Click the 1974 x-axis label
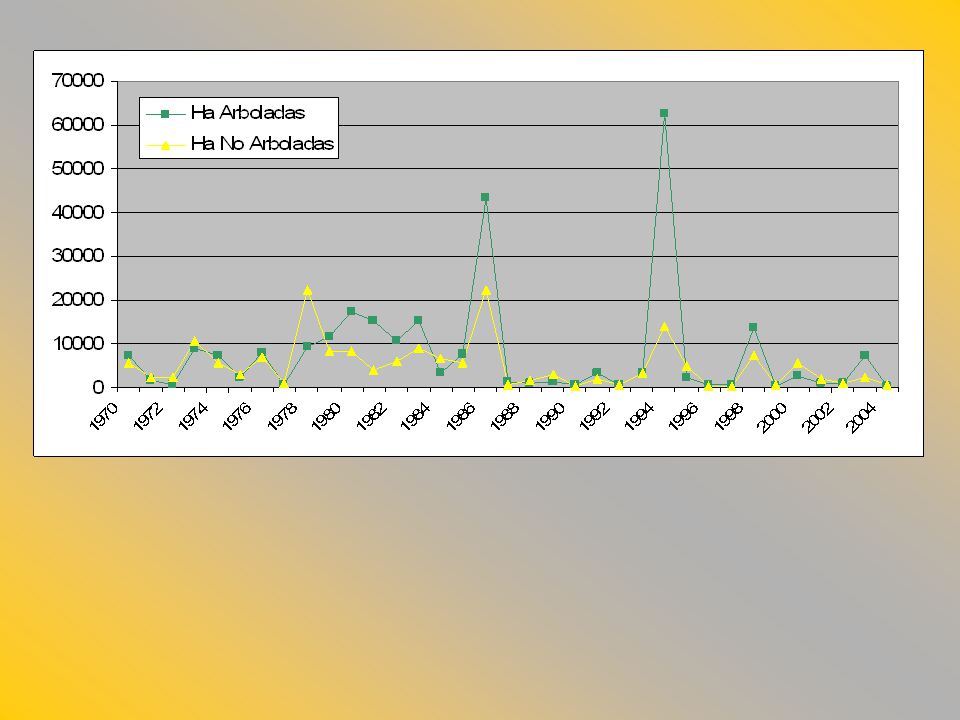The width and height of the screenshot is (960, 720). click(x=192, y=416)
